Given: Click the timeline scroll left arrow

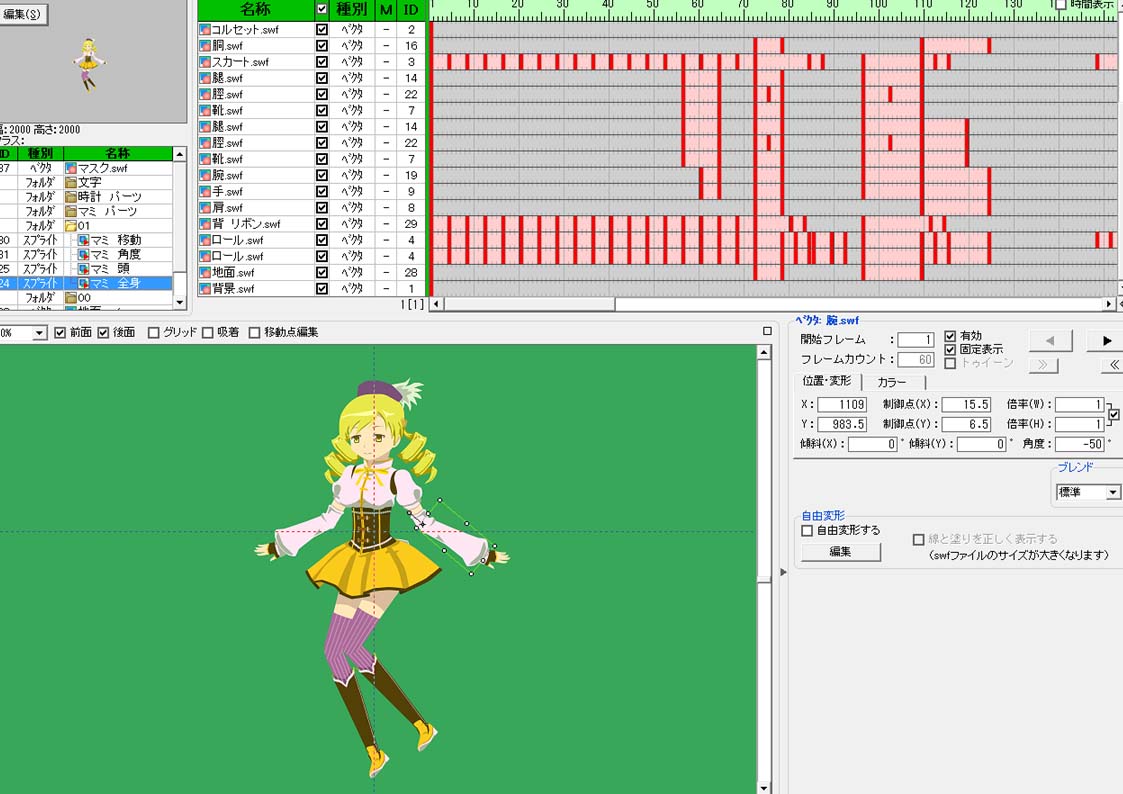Looking at the screenshot, I should click(x=436, y=304).
